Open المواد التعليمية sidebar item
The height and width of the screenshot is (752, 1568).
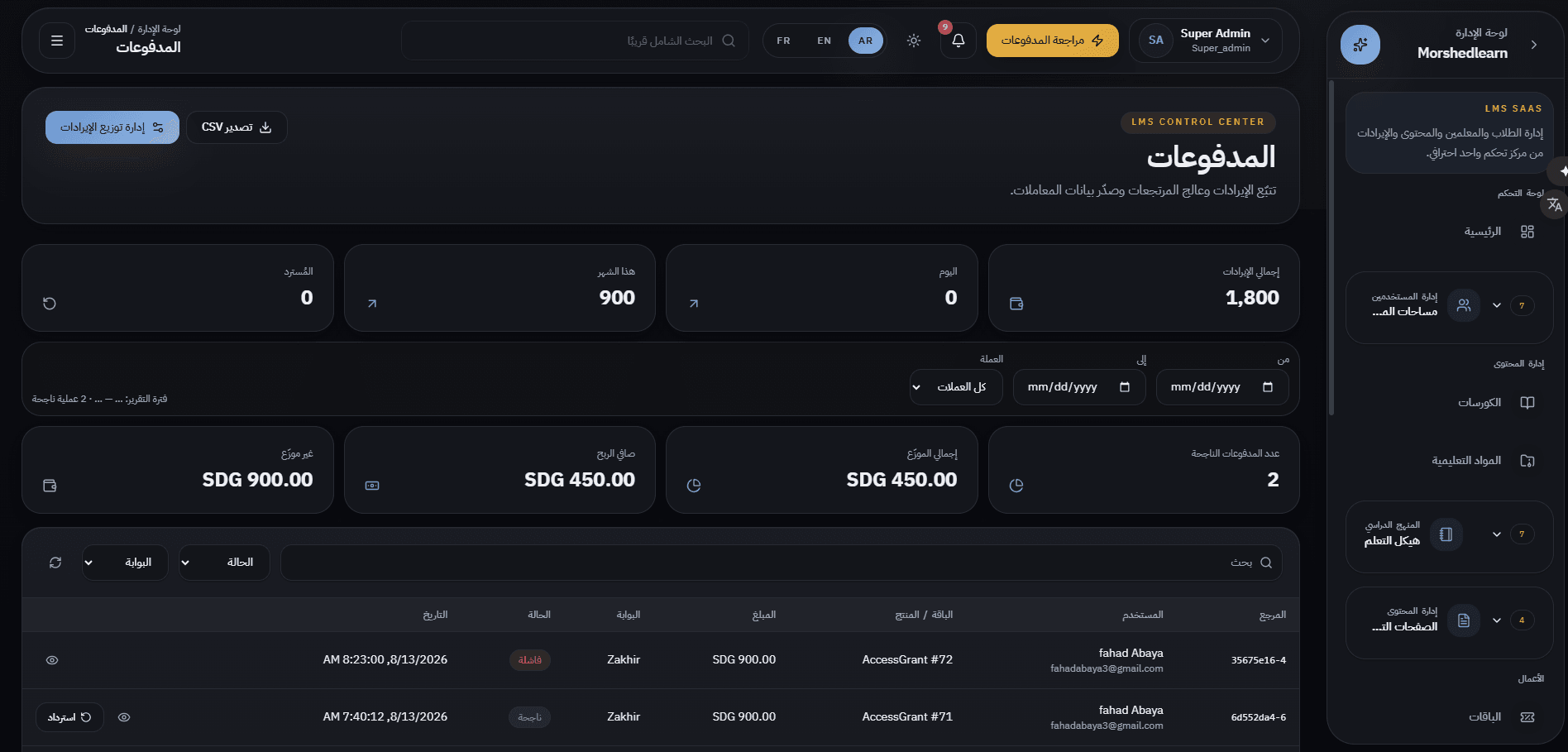point(1466,461)
